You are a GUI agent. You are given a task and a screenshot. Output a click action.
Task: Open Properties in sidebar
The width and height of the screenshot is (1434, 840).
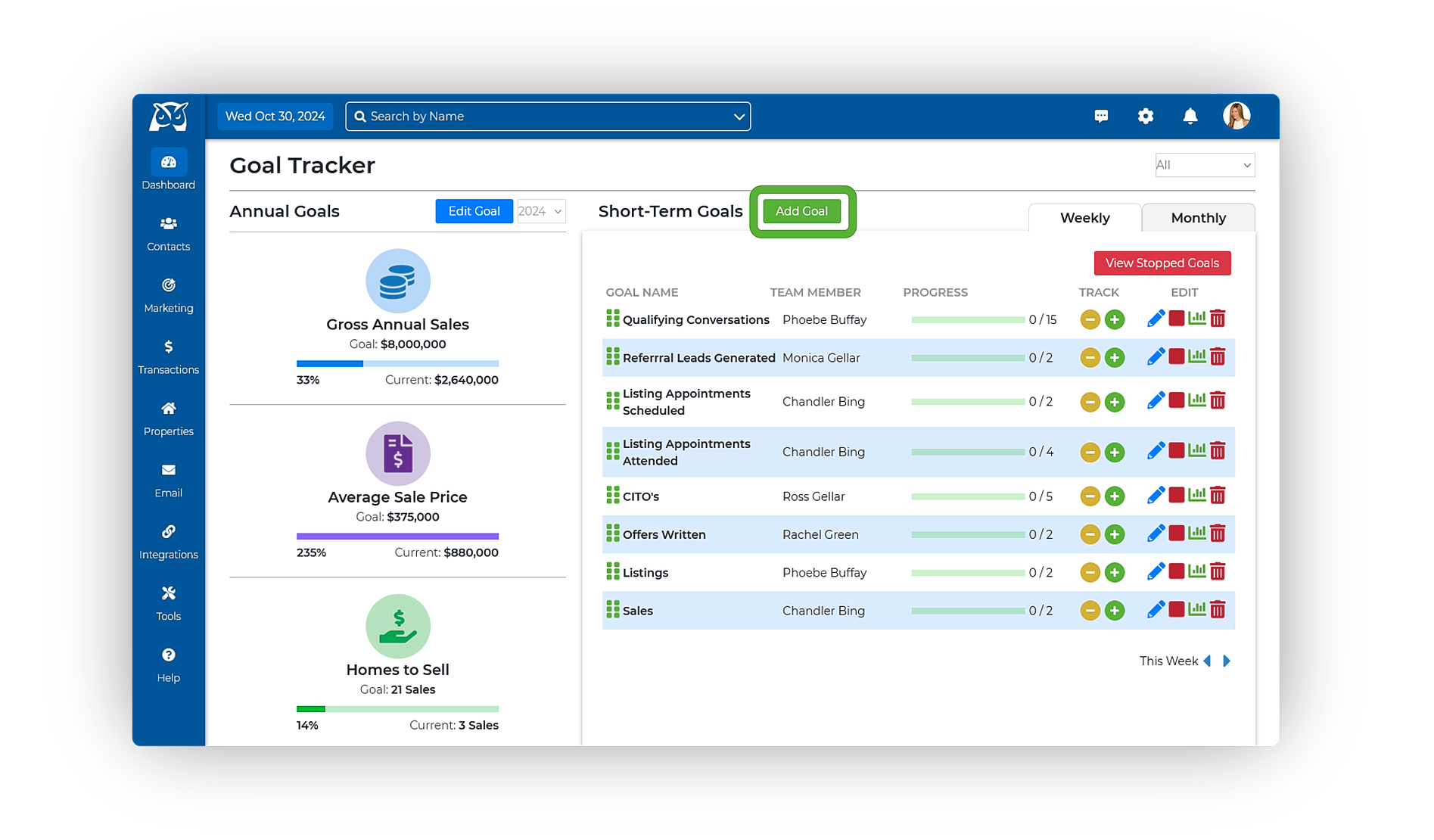pyautogui.click(x=168, y=418)
